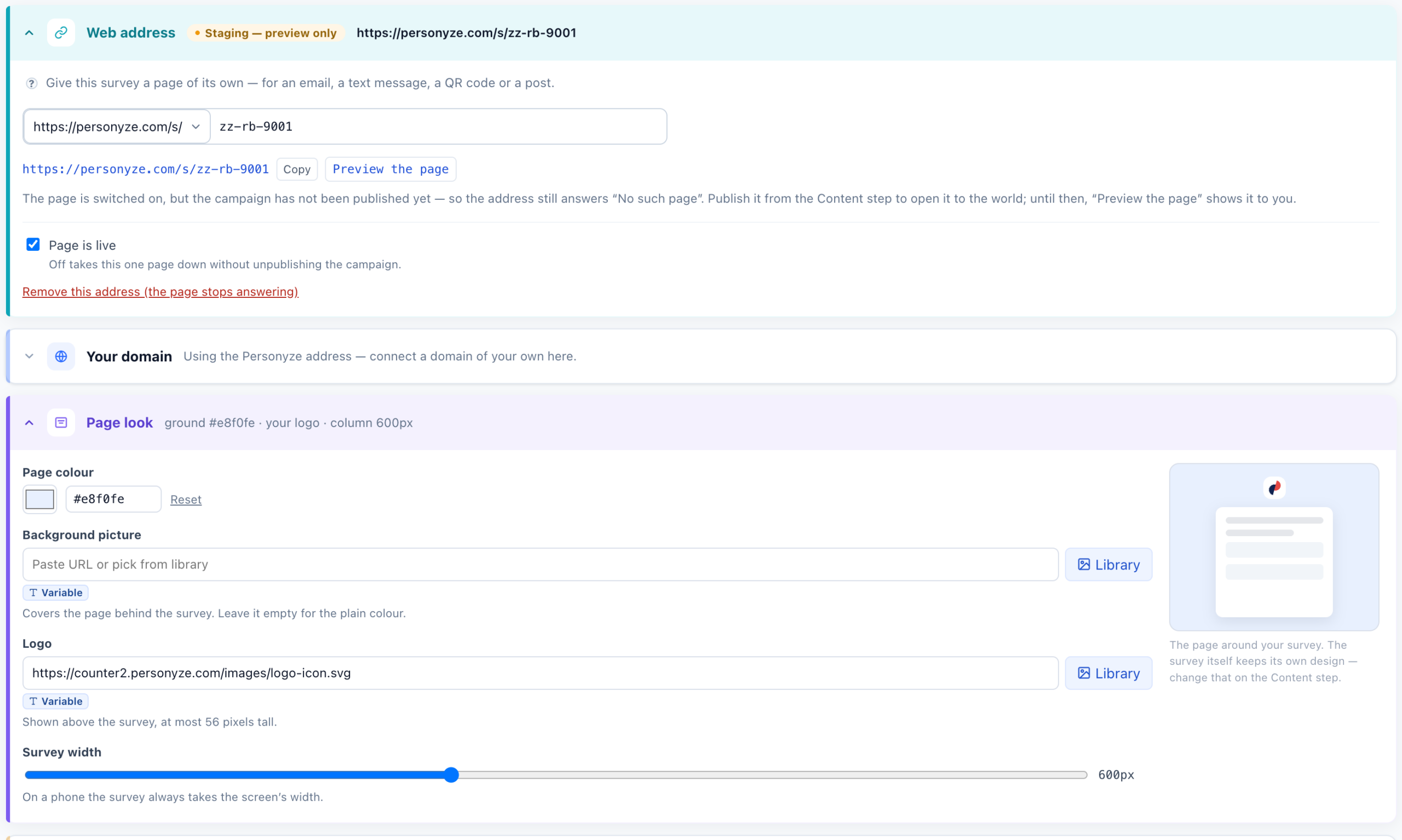Open the https://personyze.com/s/ prefix dropdown

click(117, 126)
